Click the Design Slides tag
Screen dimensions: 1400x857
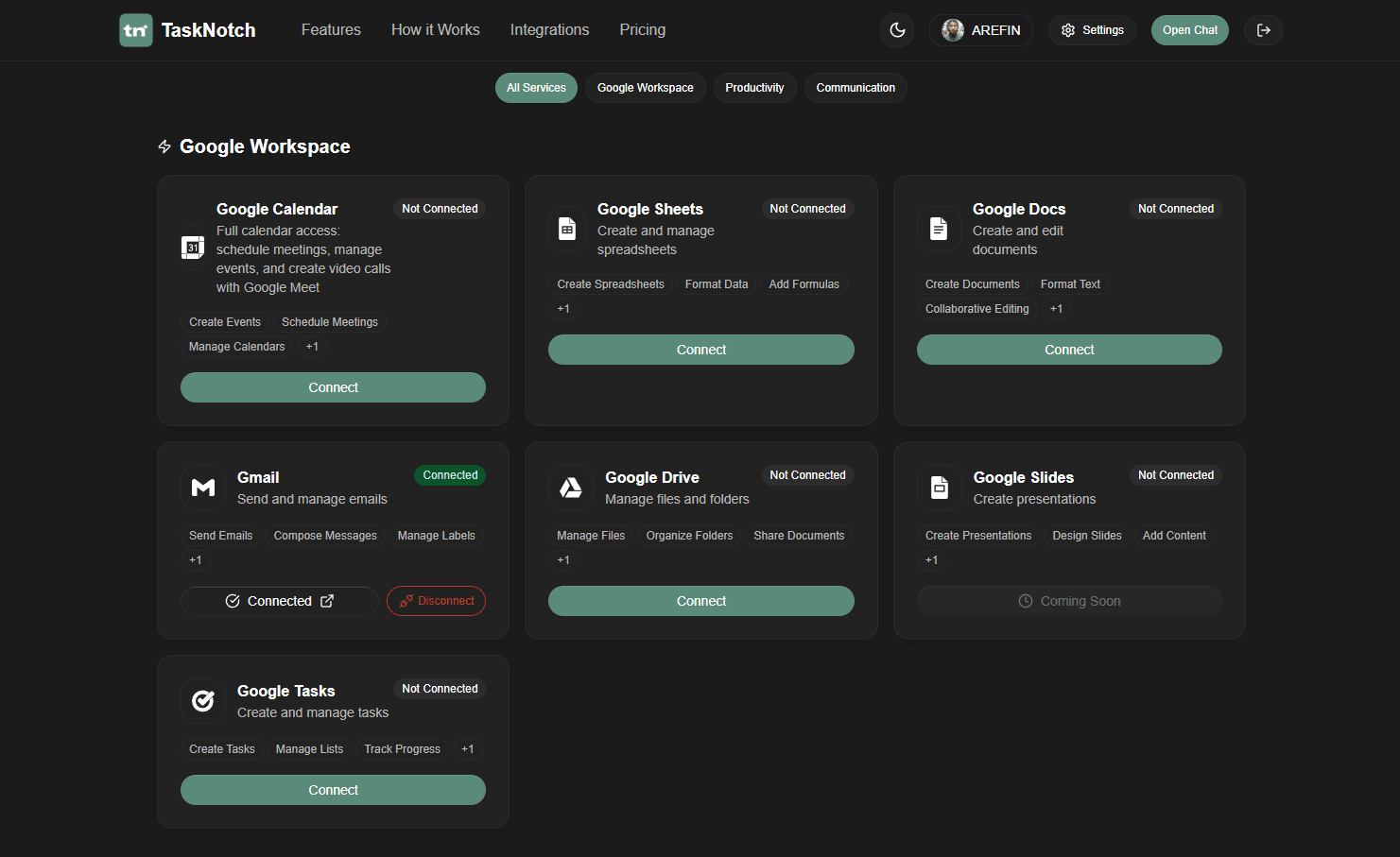pyautogui.click(x=1087, y=536)
